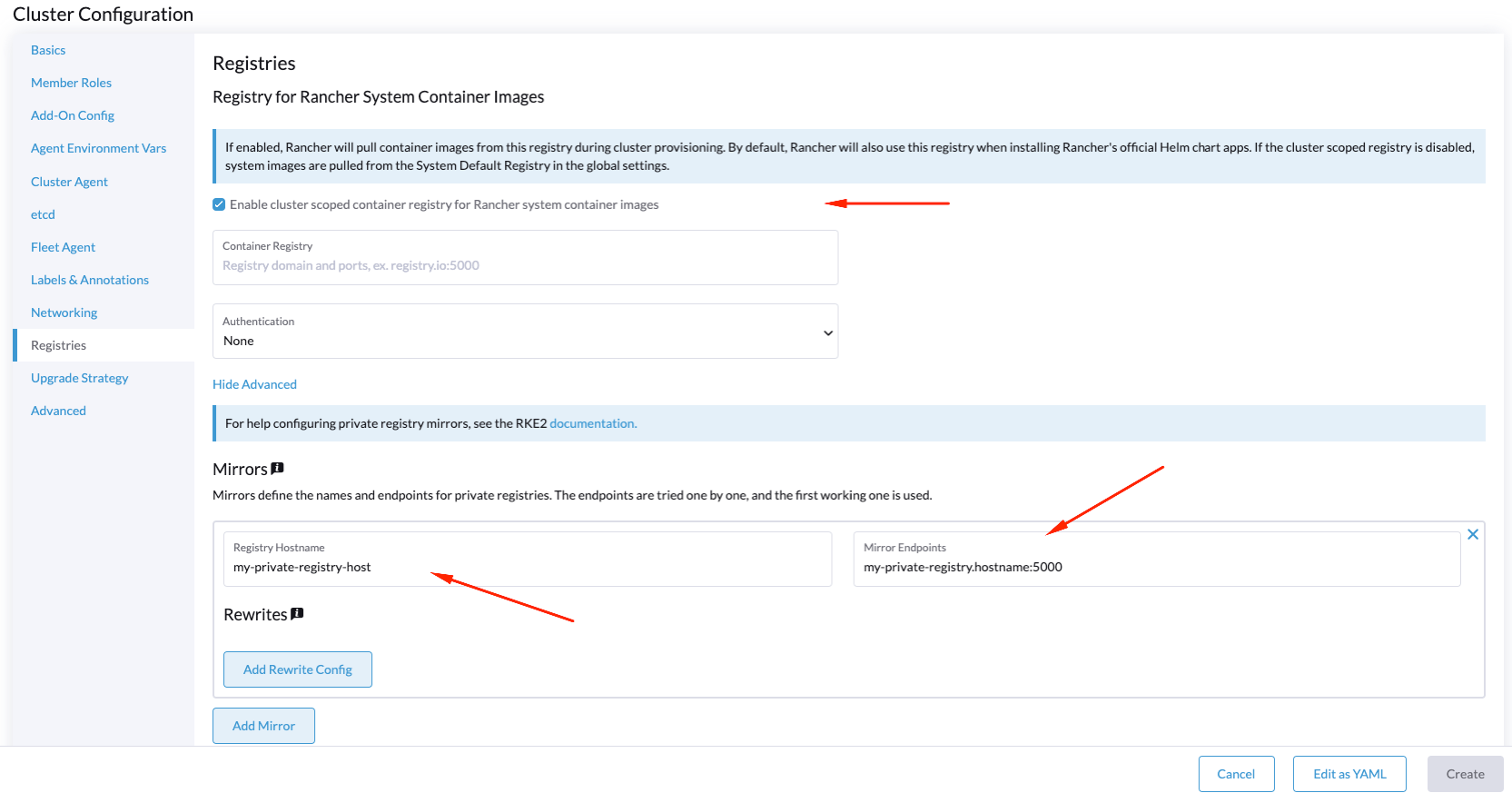Click the Registry Hostname input field
This screenshot has width=1512, height=793.
pyautogui.click(x=528, y=559)
